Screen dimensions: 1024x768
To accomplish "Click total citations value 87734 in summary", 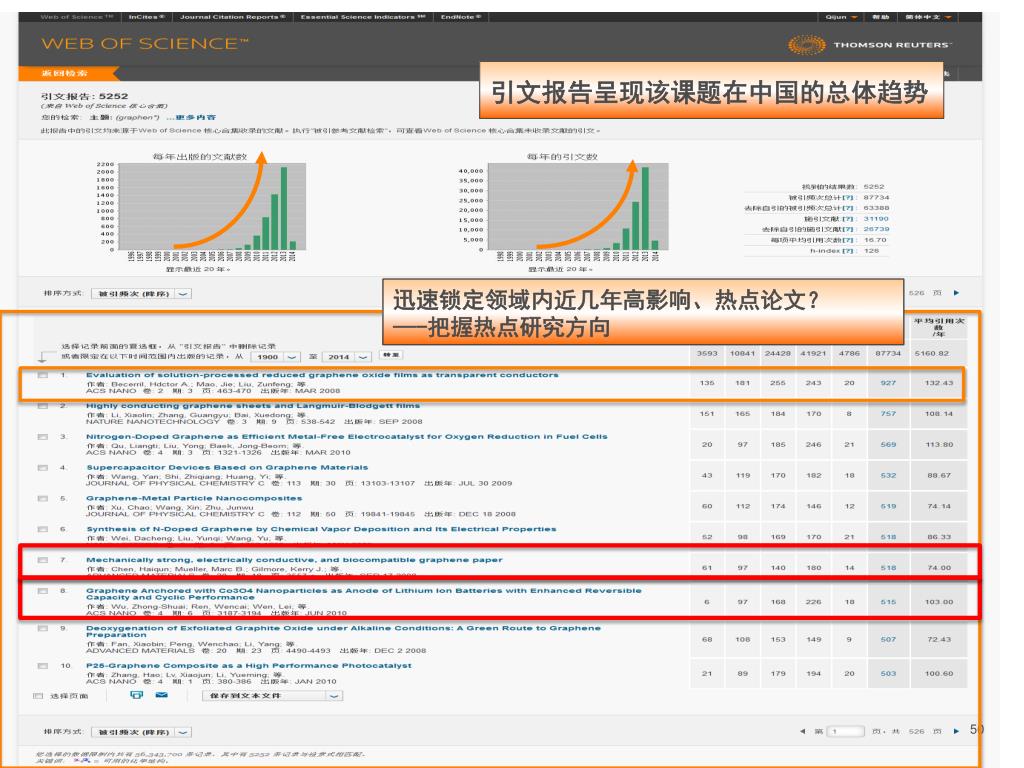I will (876, 197).
